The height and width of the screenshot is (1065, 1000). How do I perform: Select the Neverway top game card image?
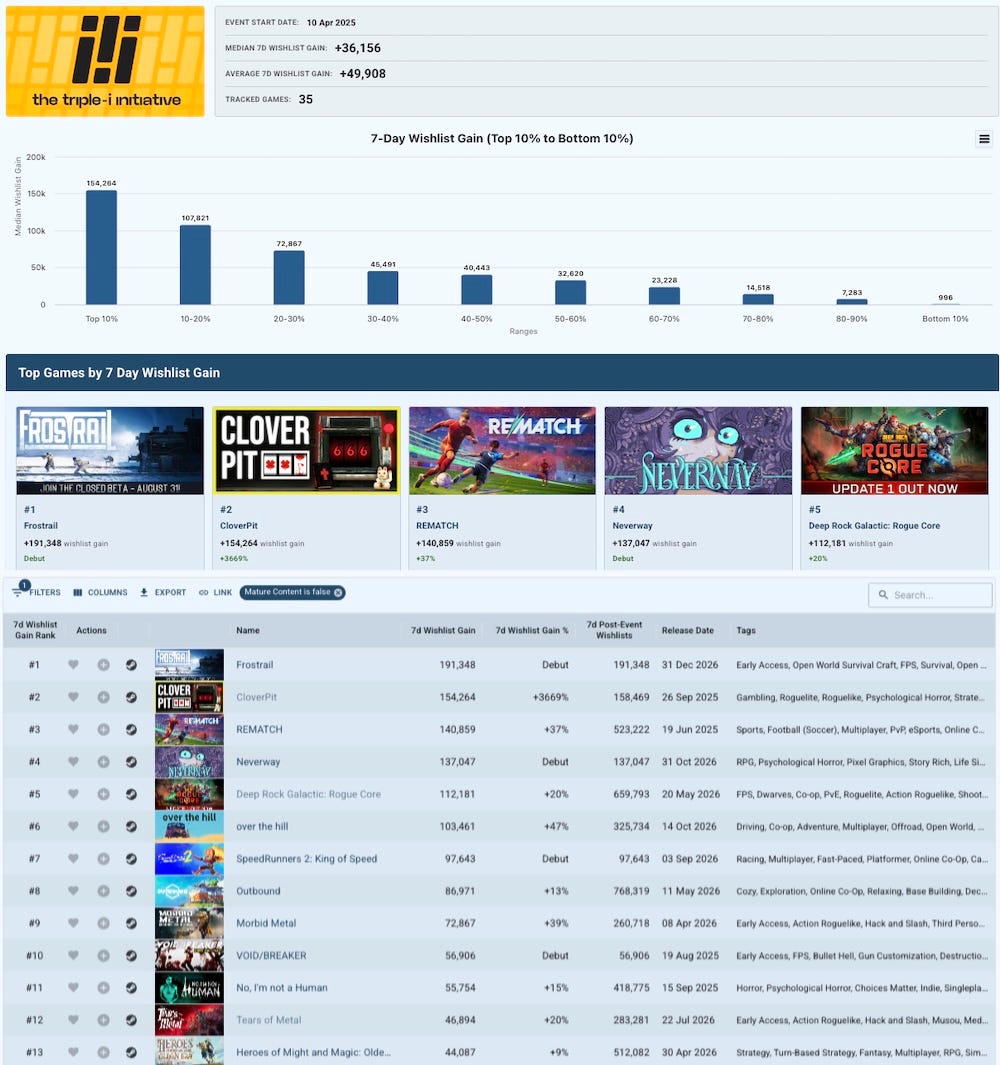click(698, 450)
